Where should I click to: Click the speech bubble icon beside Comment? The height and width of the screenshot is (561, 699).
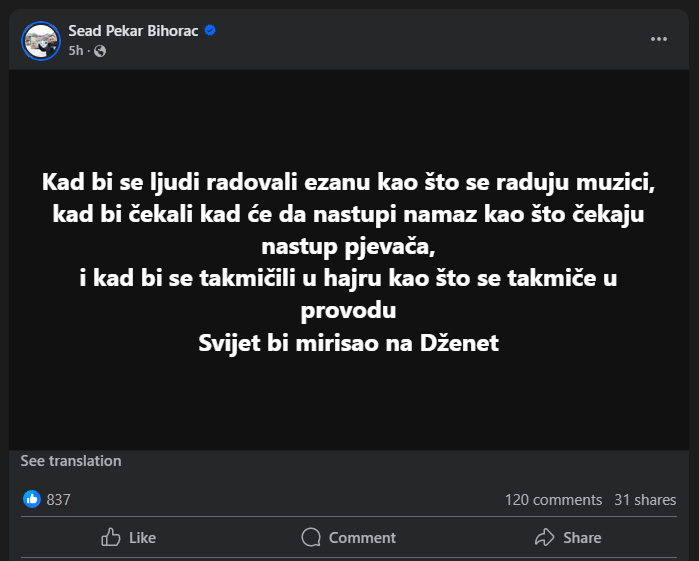coord(311,537)
